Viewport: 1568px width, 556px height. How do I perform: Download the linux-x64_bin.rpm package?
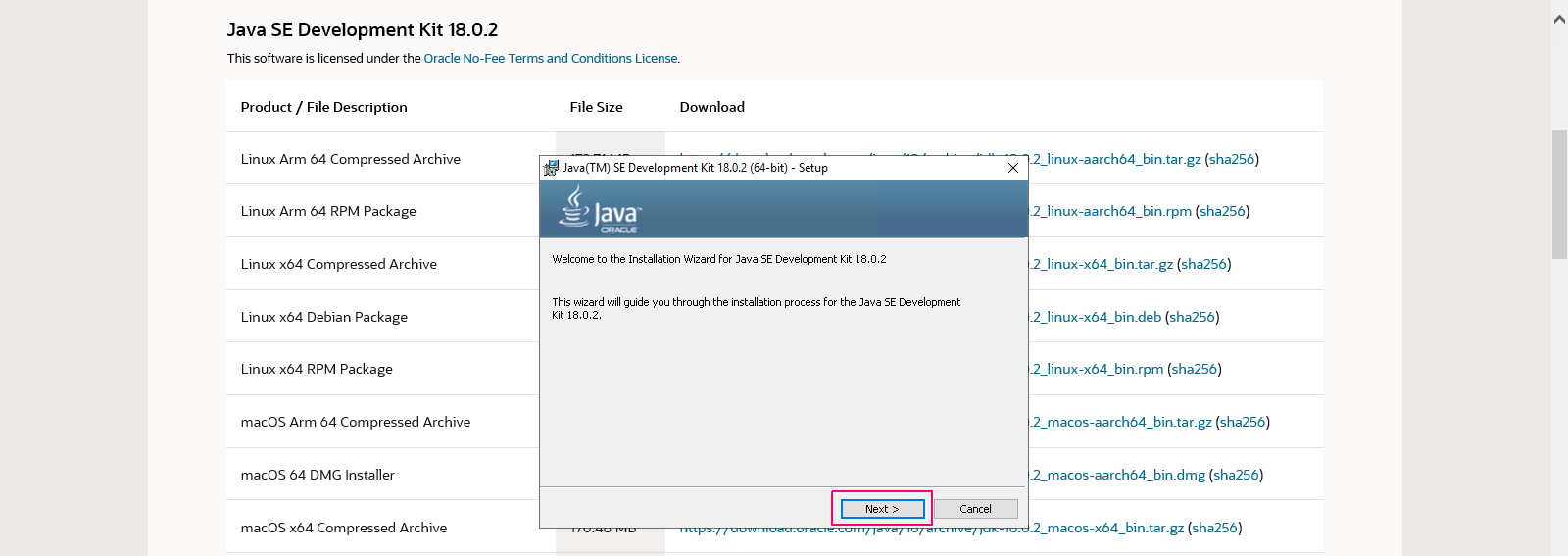click(1097, 369)
